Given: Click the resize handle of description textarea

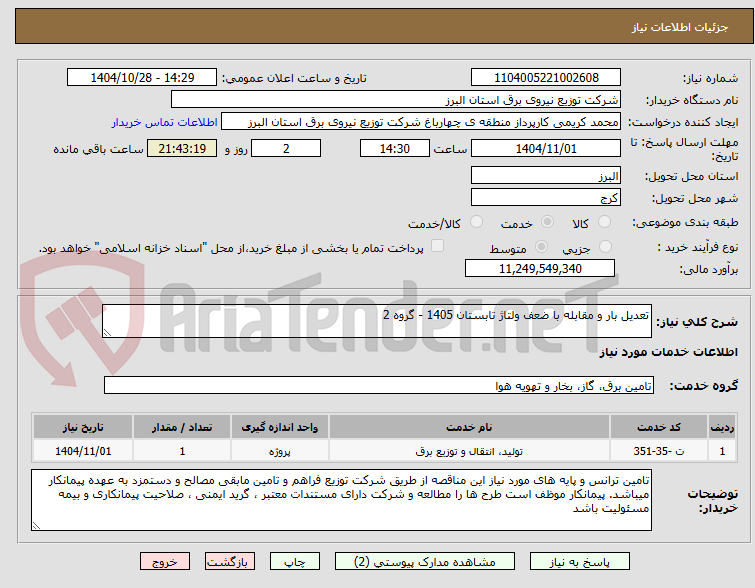Looking at the screenshot, I should pos(107,333).
